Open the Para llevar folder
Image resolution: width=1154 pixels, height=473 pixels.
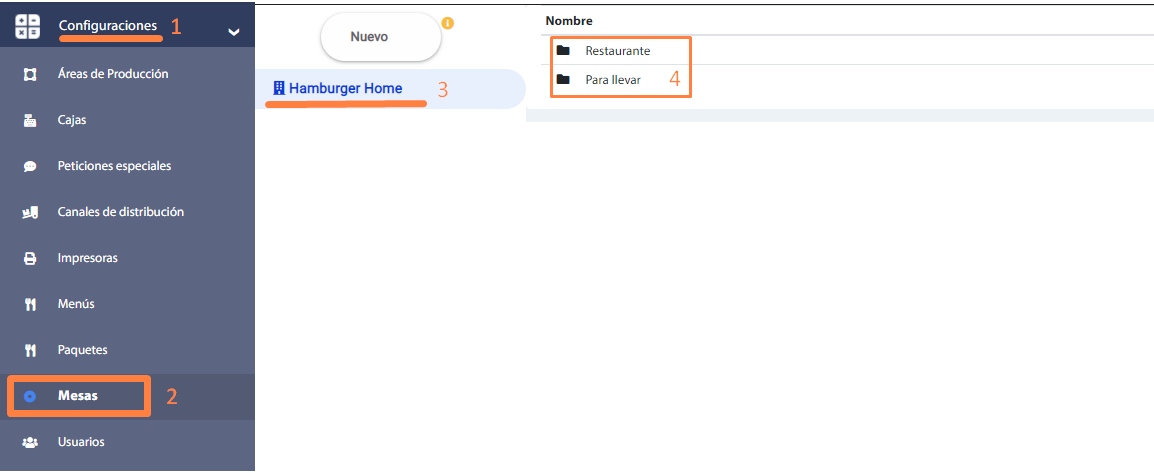tap(612, 79)
